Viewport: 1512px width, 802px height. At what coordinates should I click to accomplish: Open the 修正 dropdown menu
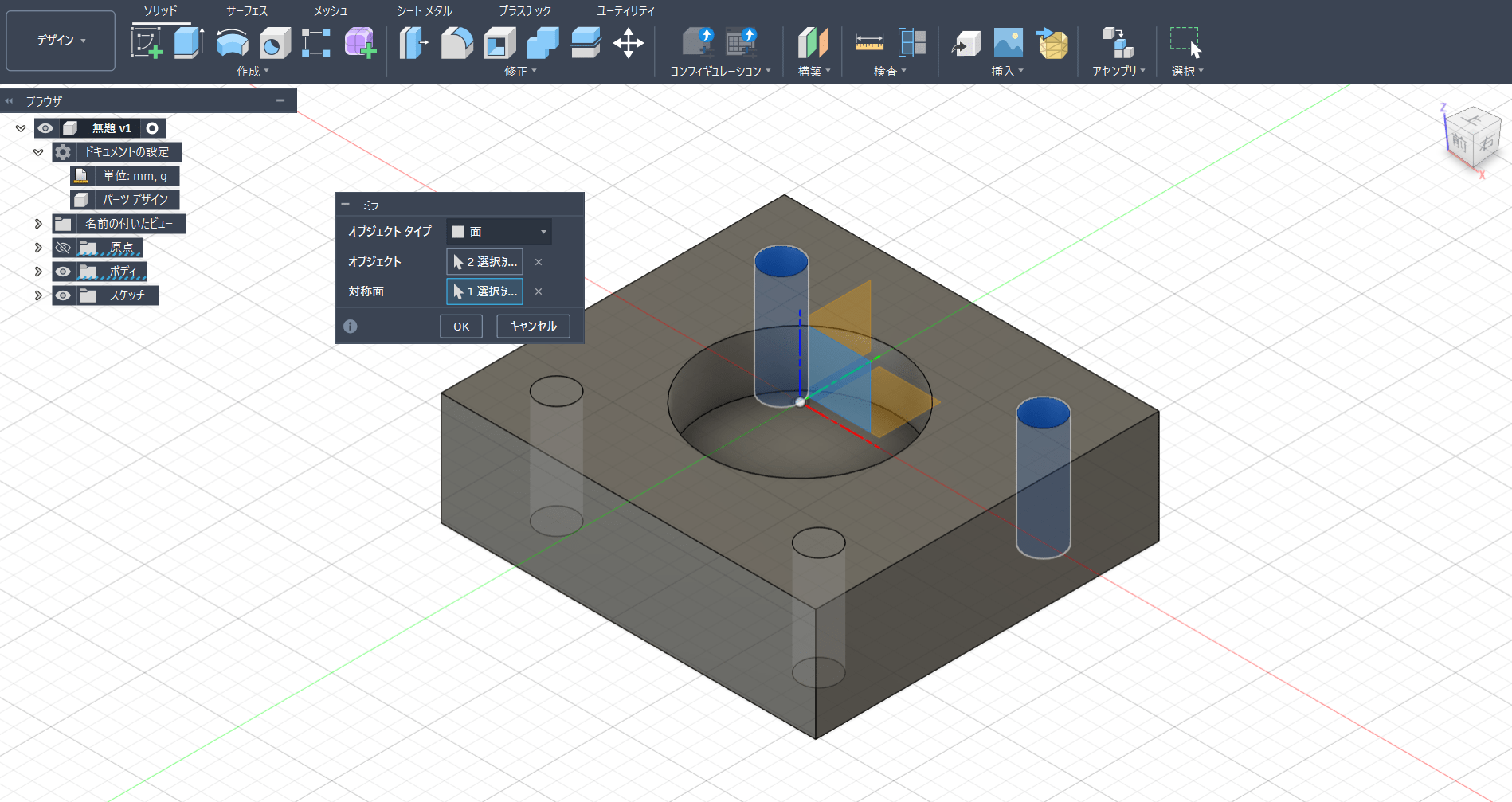[x=520, y=72]
